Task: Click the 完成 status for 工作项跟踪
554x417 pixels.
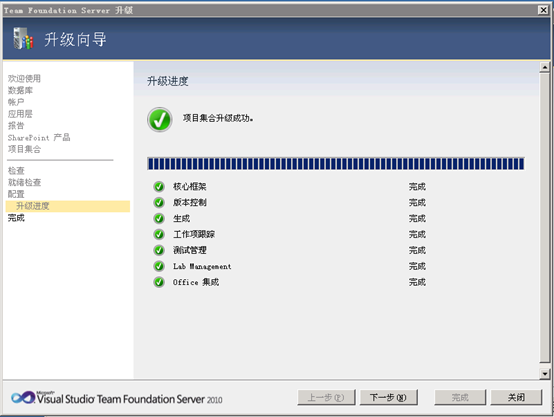Action: 417,234
